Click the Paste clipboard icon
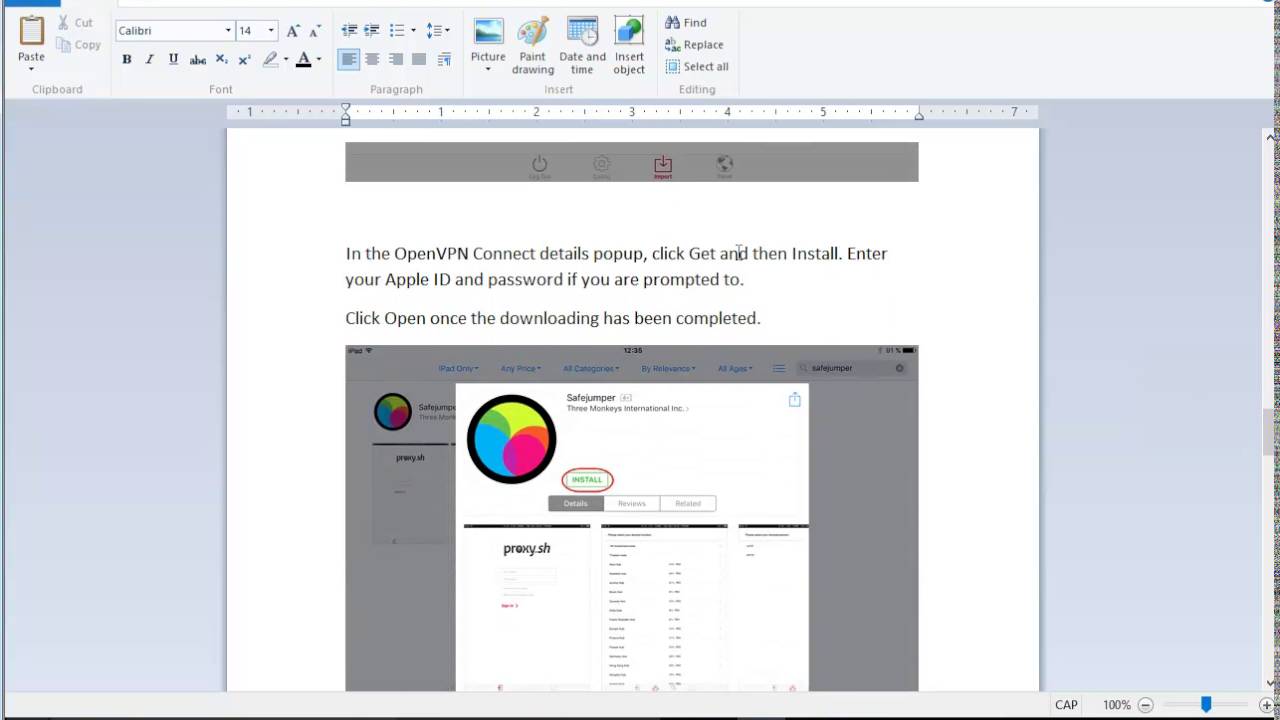This screenshot has width=1280, height=720. click(32, 31)
